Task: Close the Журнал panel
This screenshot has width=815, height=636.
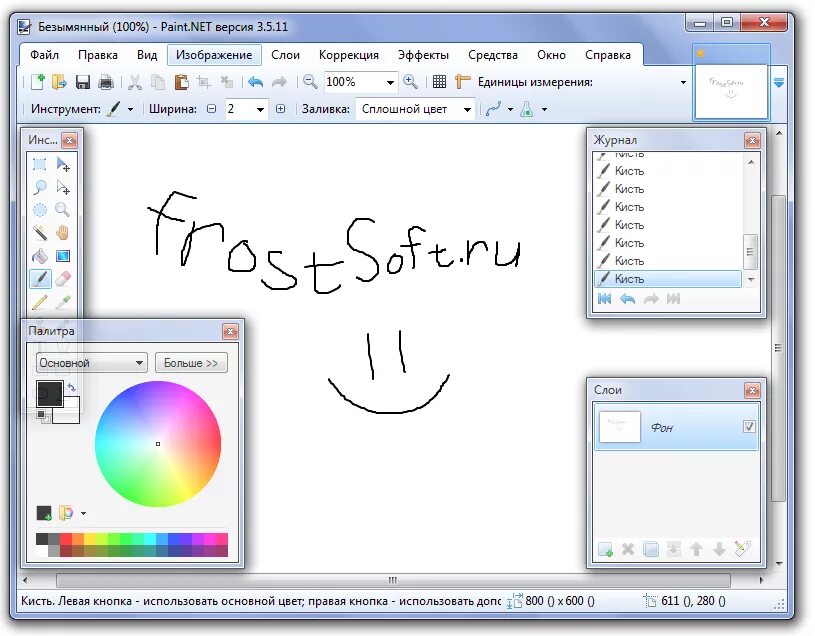Action: click(752, 140)
